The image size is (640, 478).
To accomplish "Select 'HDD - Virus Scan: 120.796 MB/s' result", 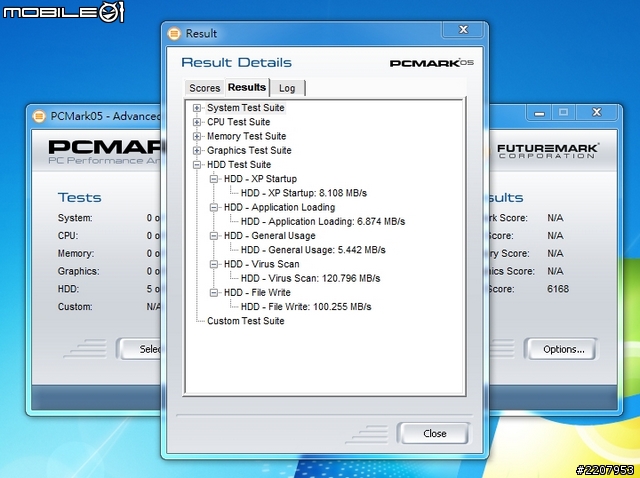I will pyautogui.click(x=310, y=278).
